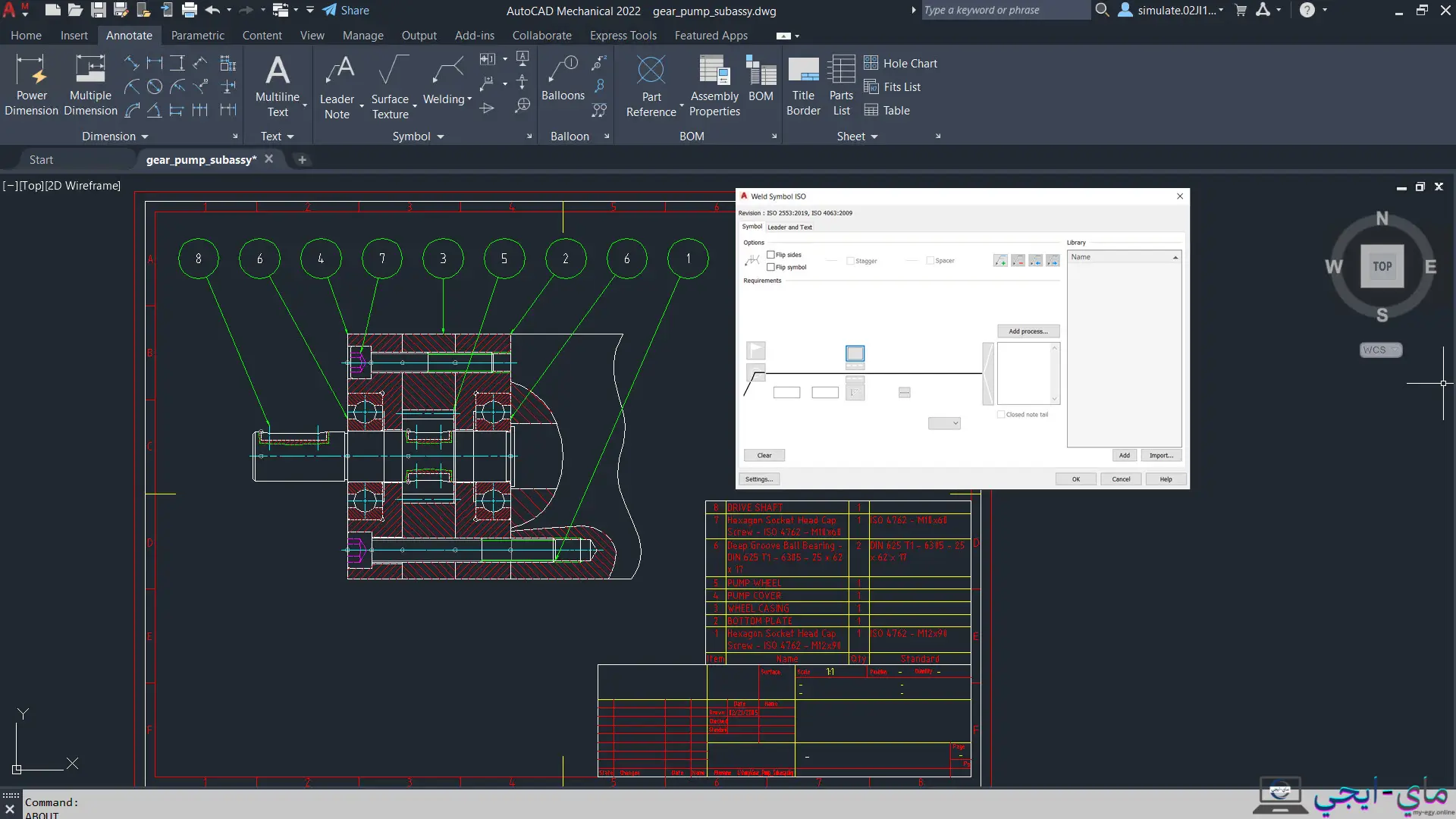Click the first weld size input field
The width and height of the screenshot is (1456, 819).
coord(786,393)
